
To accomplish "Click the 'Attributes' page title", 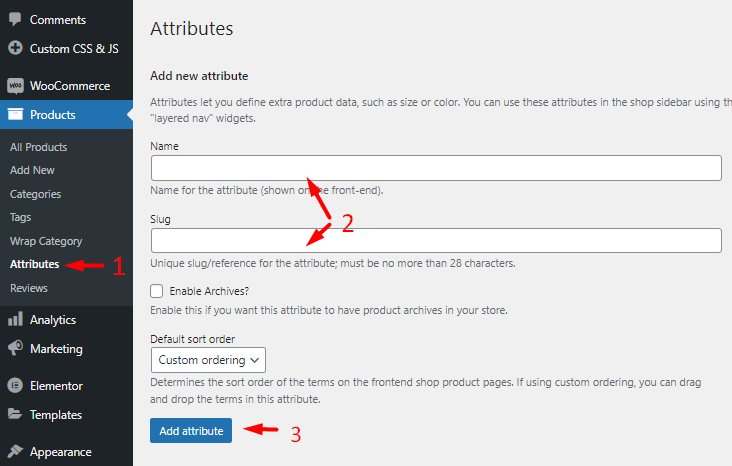I will [x=191, y=28].
